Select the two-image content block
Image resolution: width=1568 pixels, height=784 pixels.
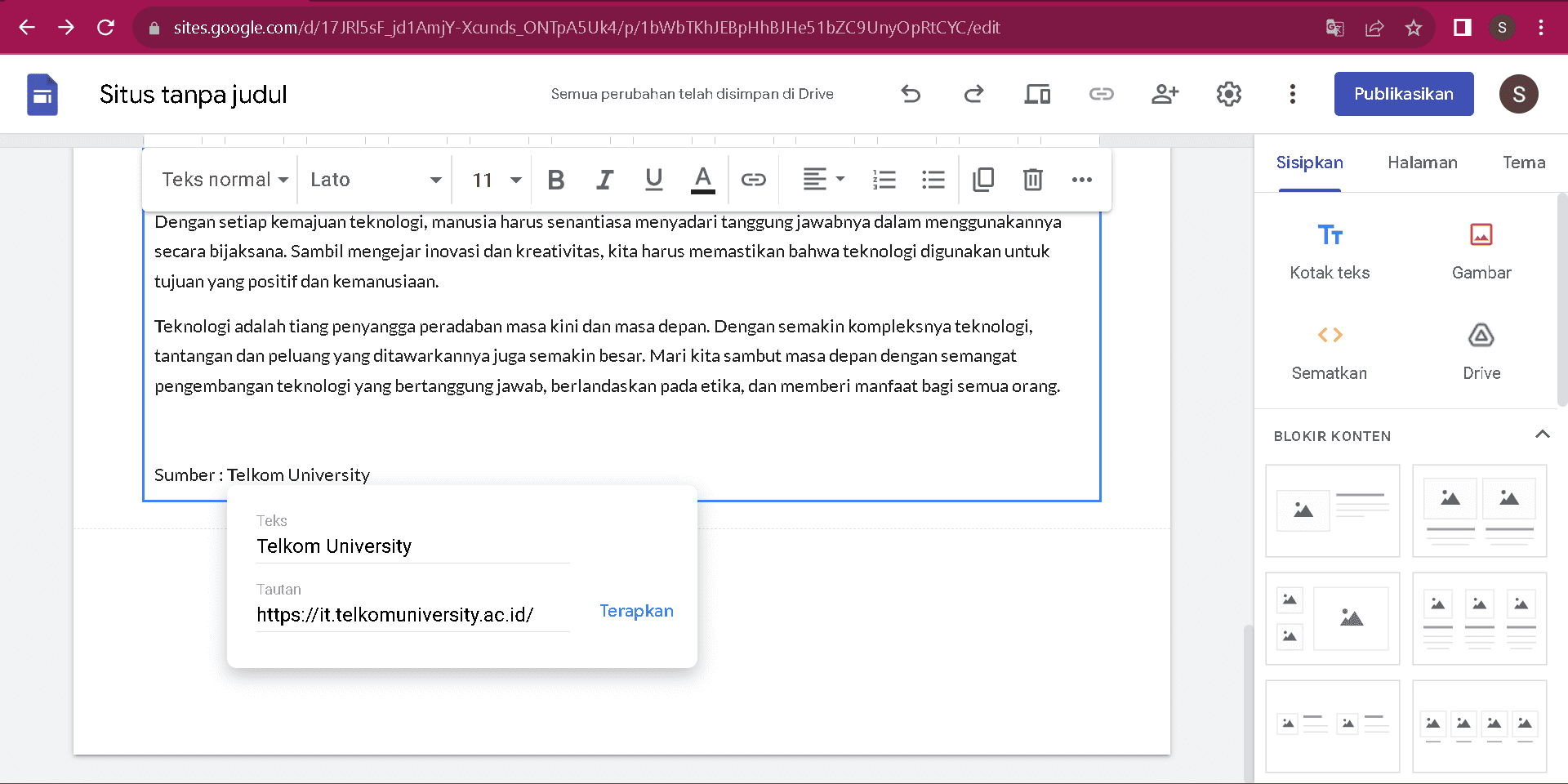click(x=1479, y=510)
